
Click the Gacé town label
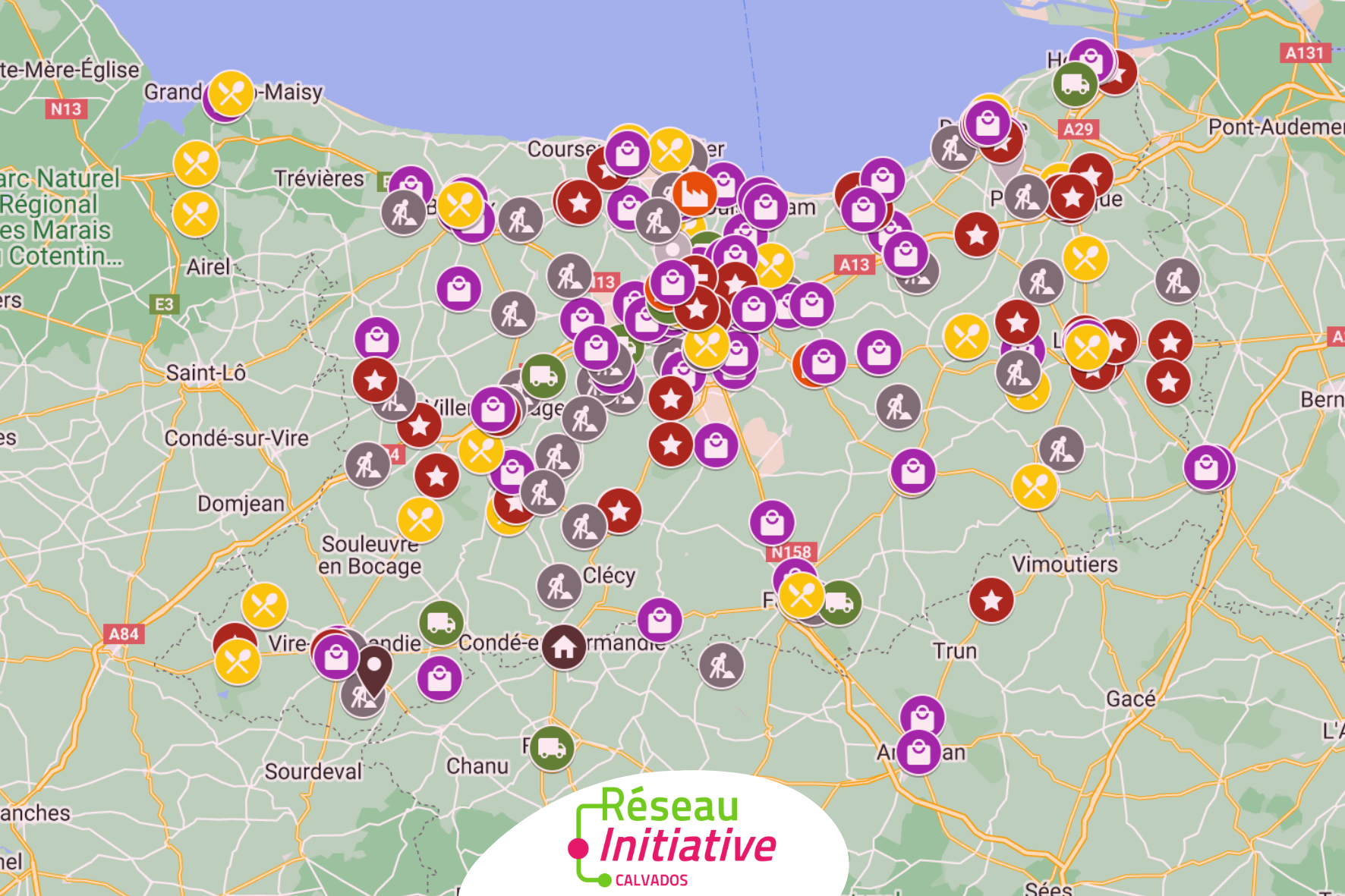click(1131, 699)
